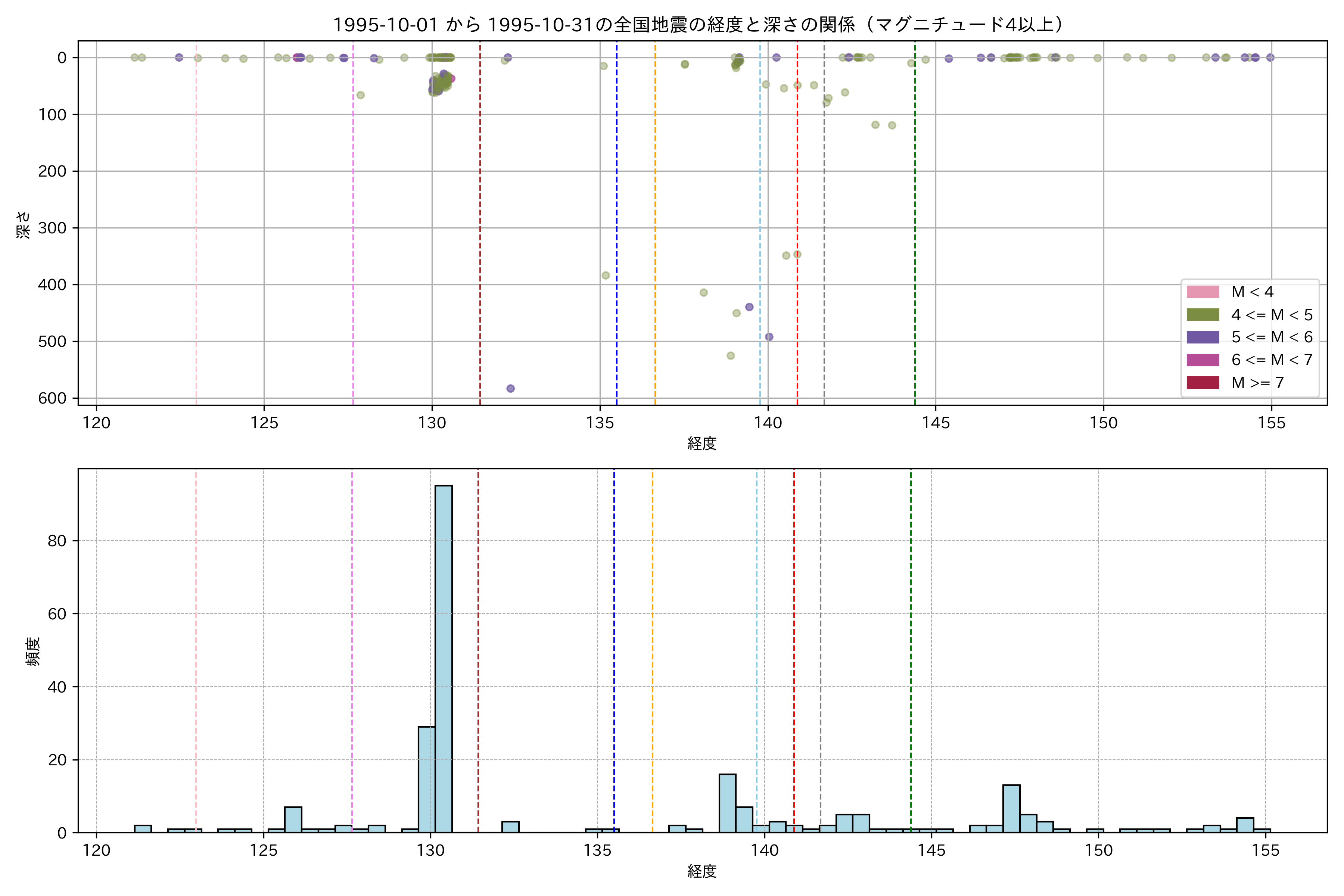Image resolution: width=1344 pixels, height=896 pixels.
Task: Click the purple 5 <= M < 6 legend swatch
Action: click(1202, 337)
